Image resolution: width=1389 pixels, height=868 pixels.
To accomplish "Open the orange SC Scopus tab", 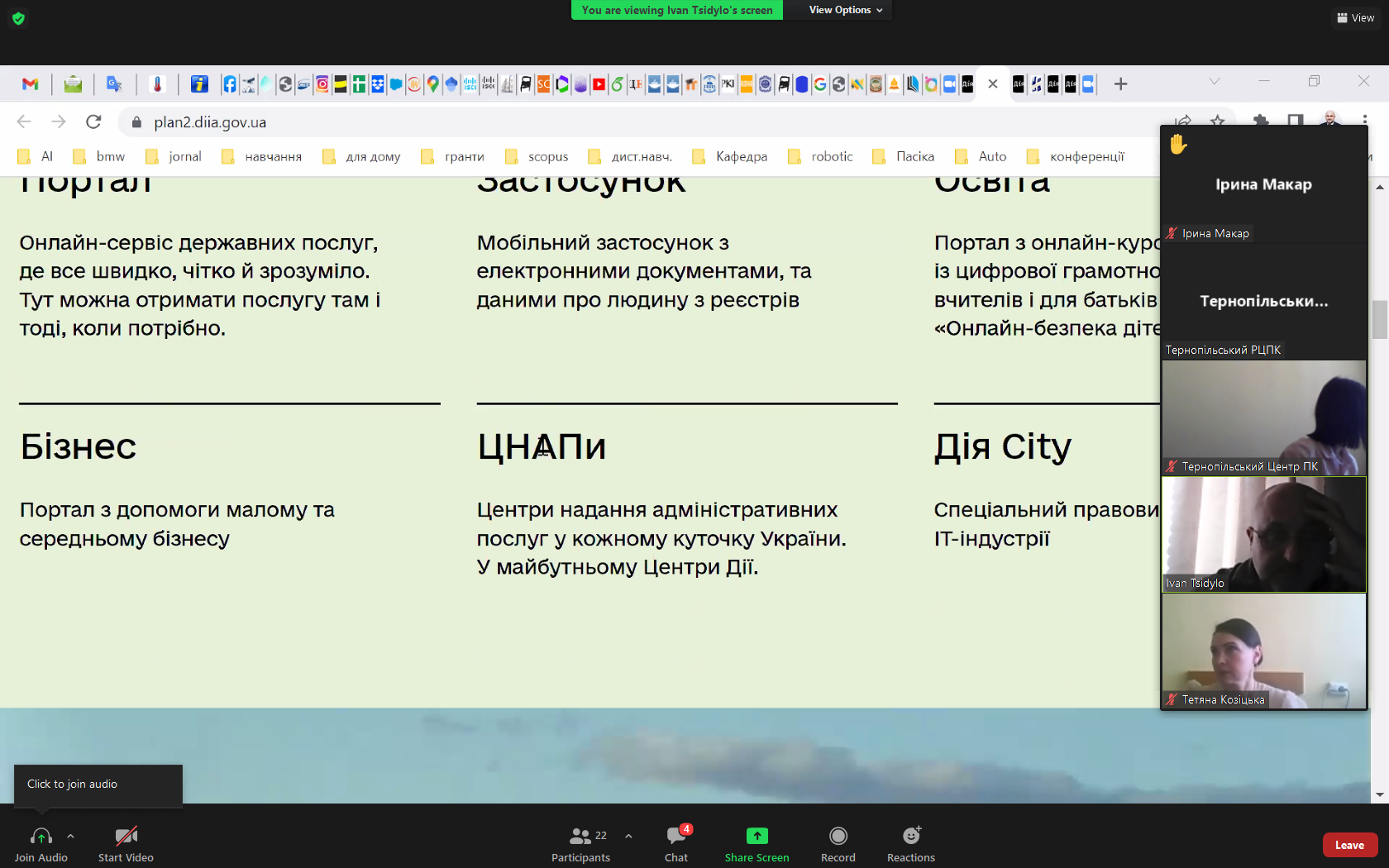I will pos(543,84).
